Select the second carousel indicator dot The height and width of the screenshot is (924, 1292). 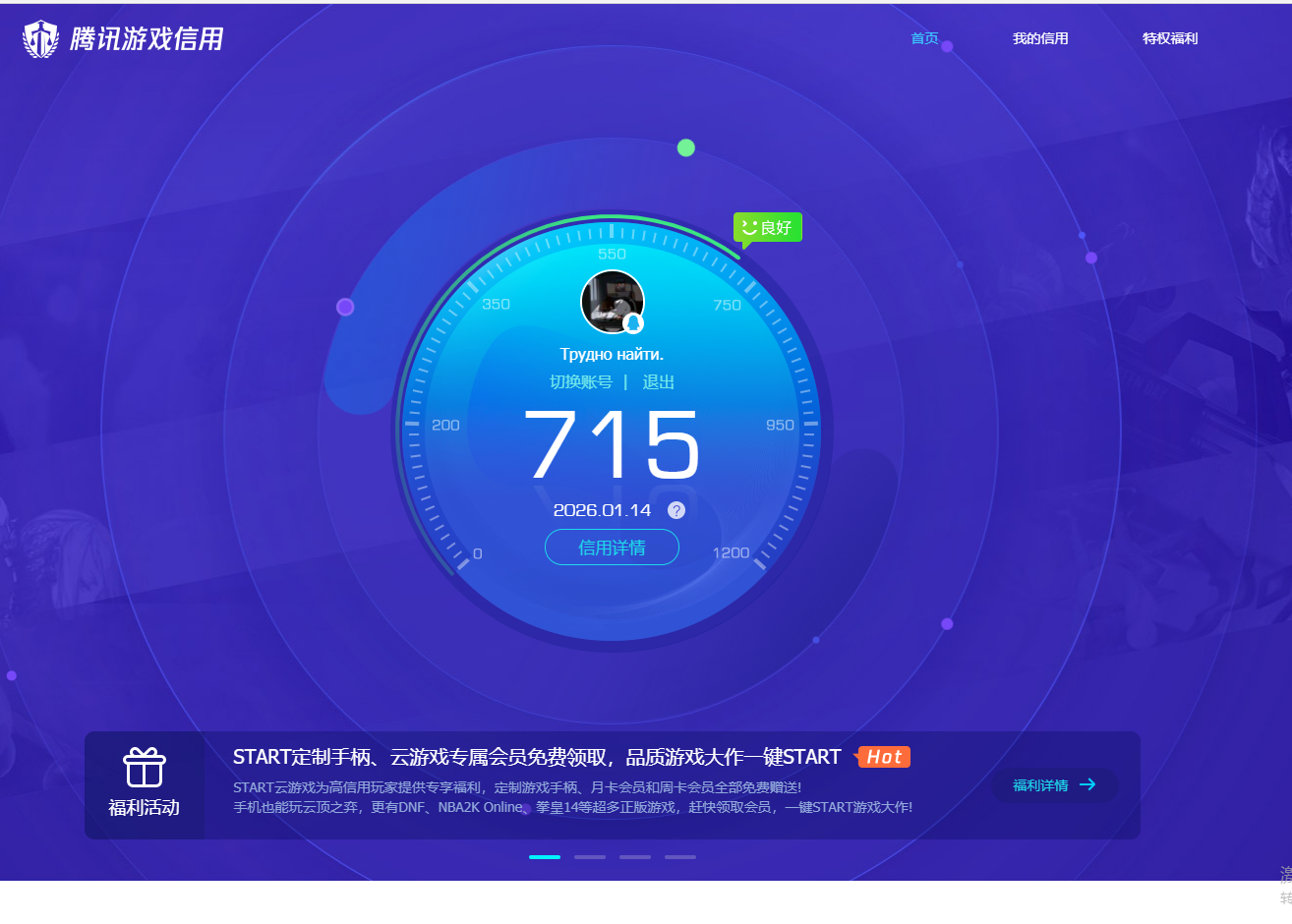click(x=590, y=856)
